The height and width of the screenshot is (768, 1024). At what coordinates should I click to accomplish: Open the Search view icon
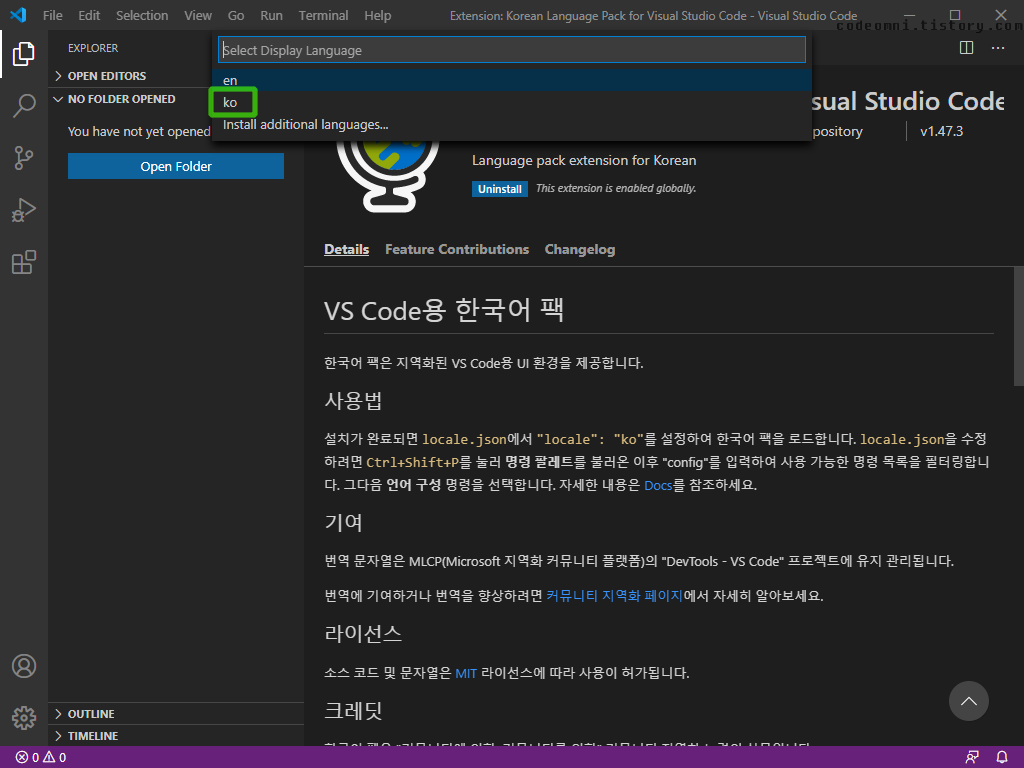24,105
